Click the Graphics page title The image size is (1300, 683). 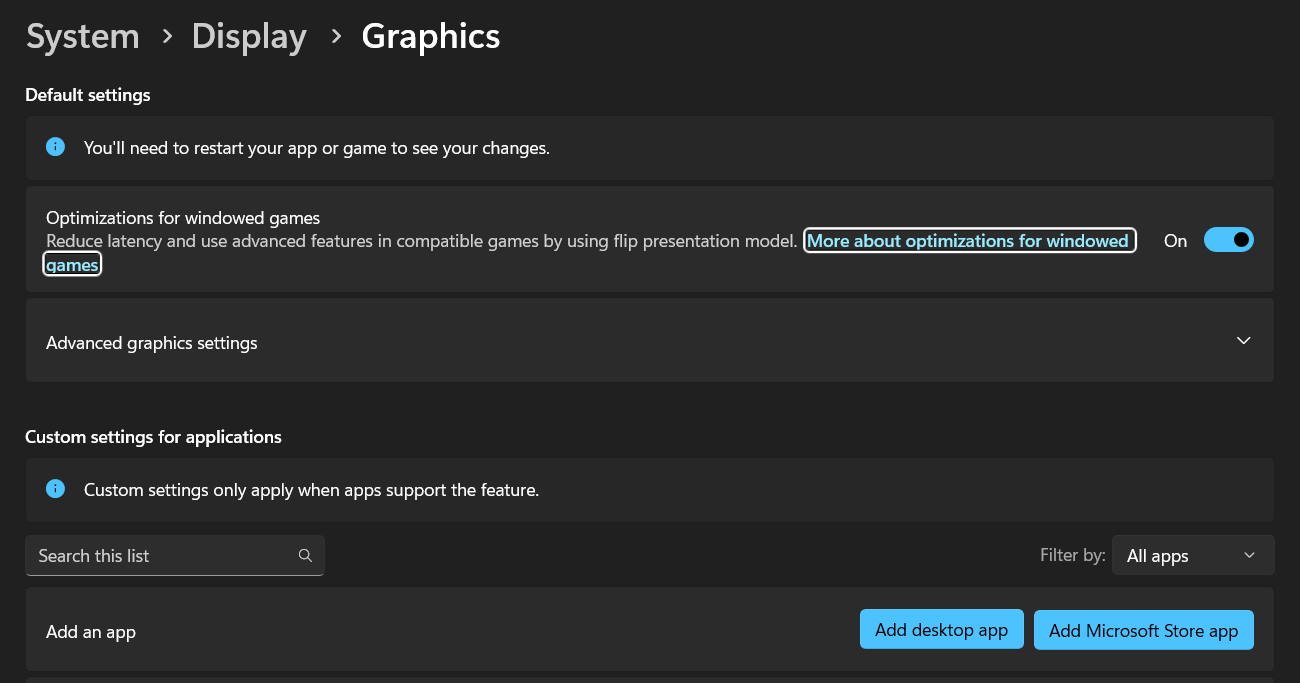pos(430,37)
